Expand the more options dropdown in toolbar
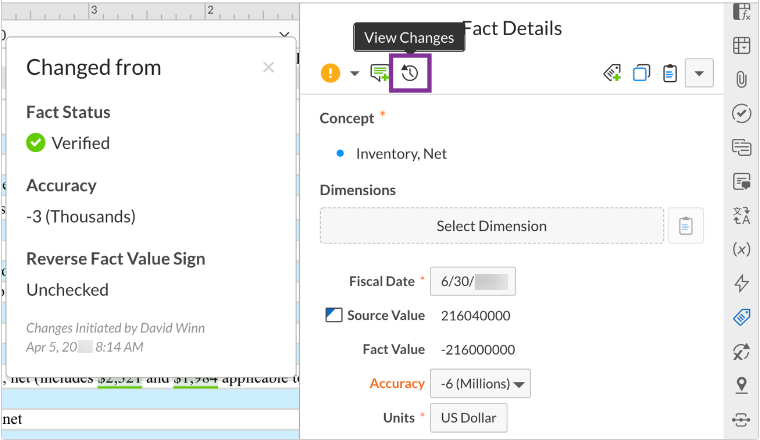Image resolution: width=760 pixels, height=440 pixels. (x=699, y=73)
